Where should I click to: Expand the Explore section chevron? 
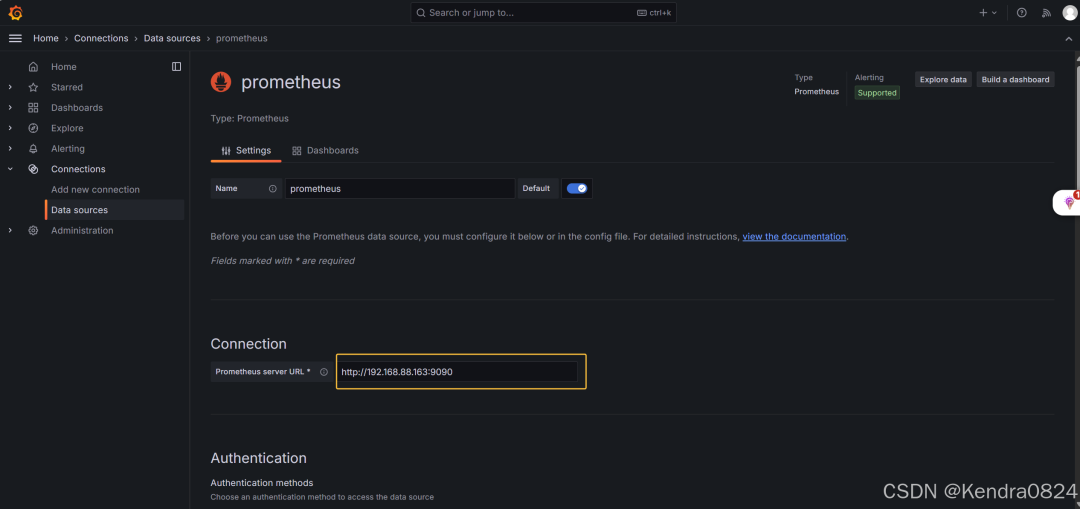(10, 128)
